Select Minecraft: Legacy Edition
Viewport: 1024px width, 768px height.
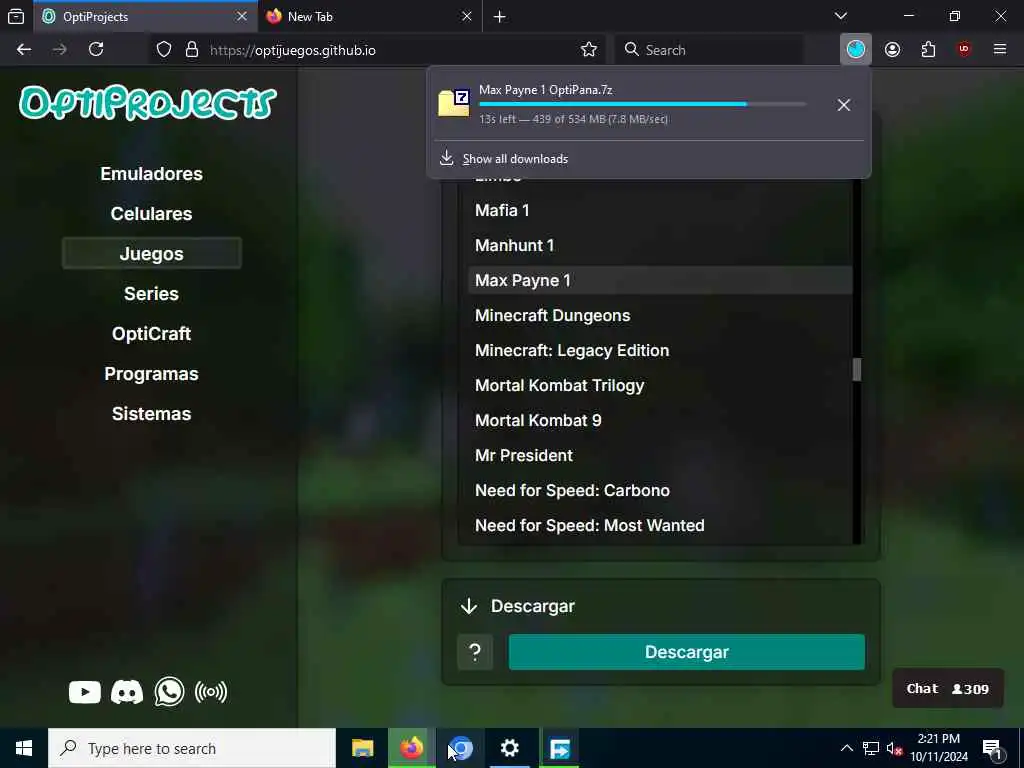pos(660,351)
